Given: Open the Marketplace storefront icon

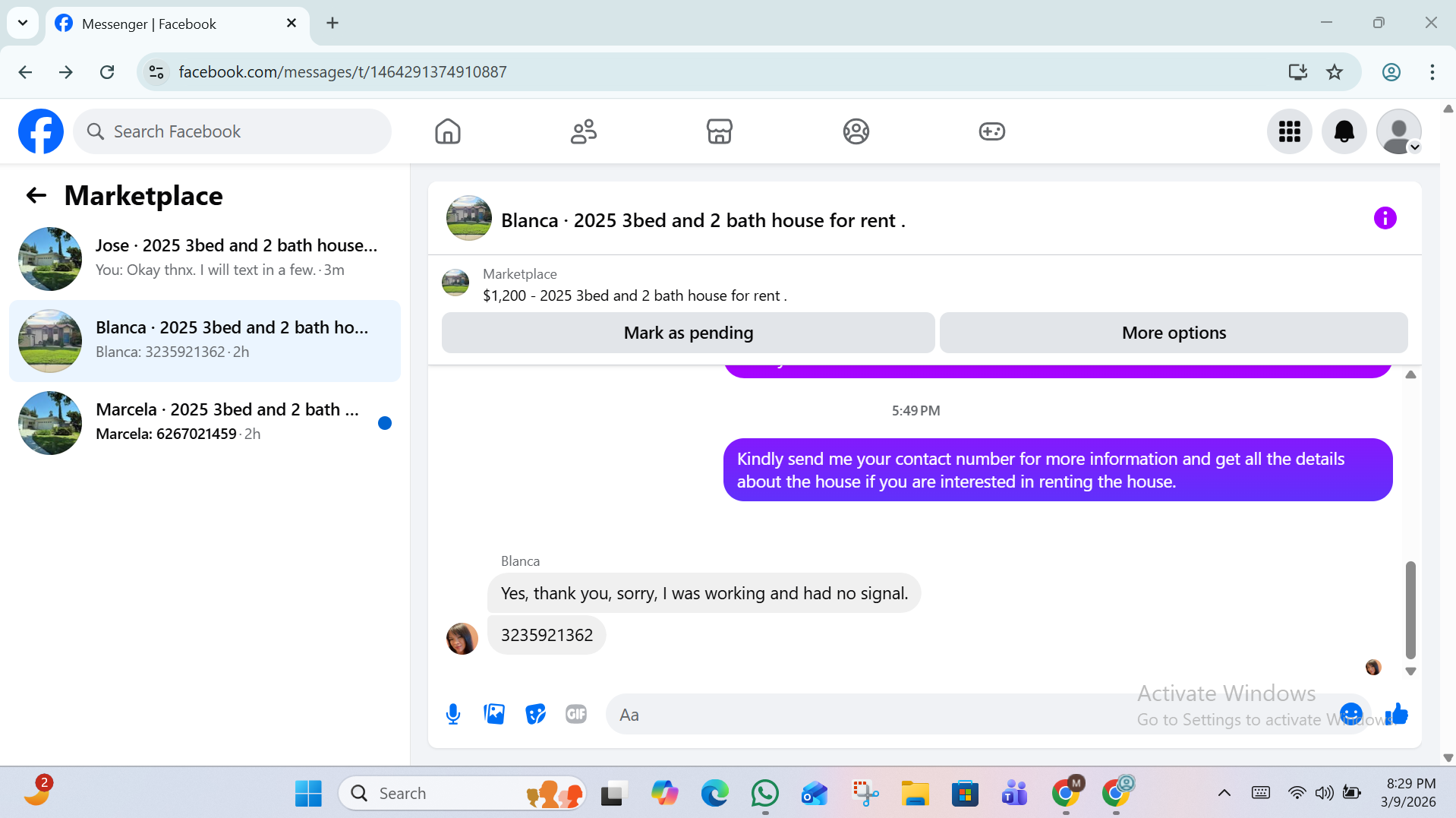Looking at the screenshot, I should [x=720, y=131].
